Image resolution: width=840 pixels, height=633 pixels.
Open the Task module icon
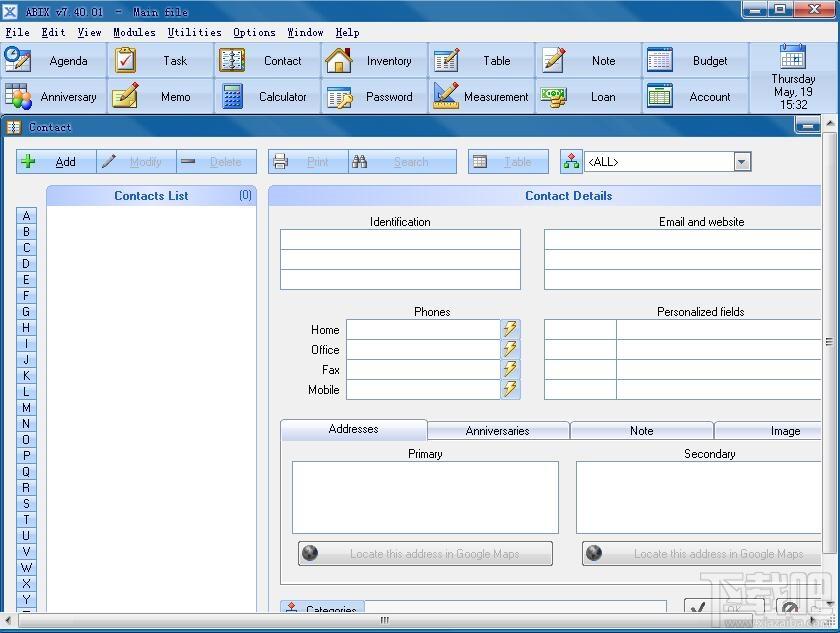point(125,61)
